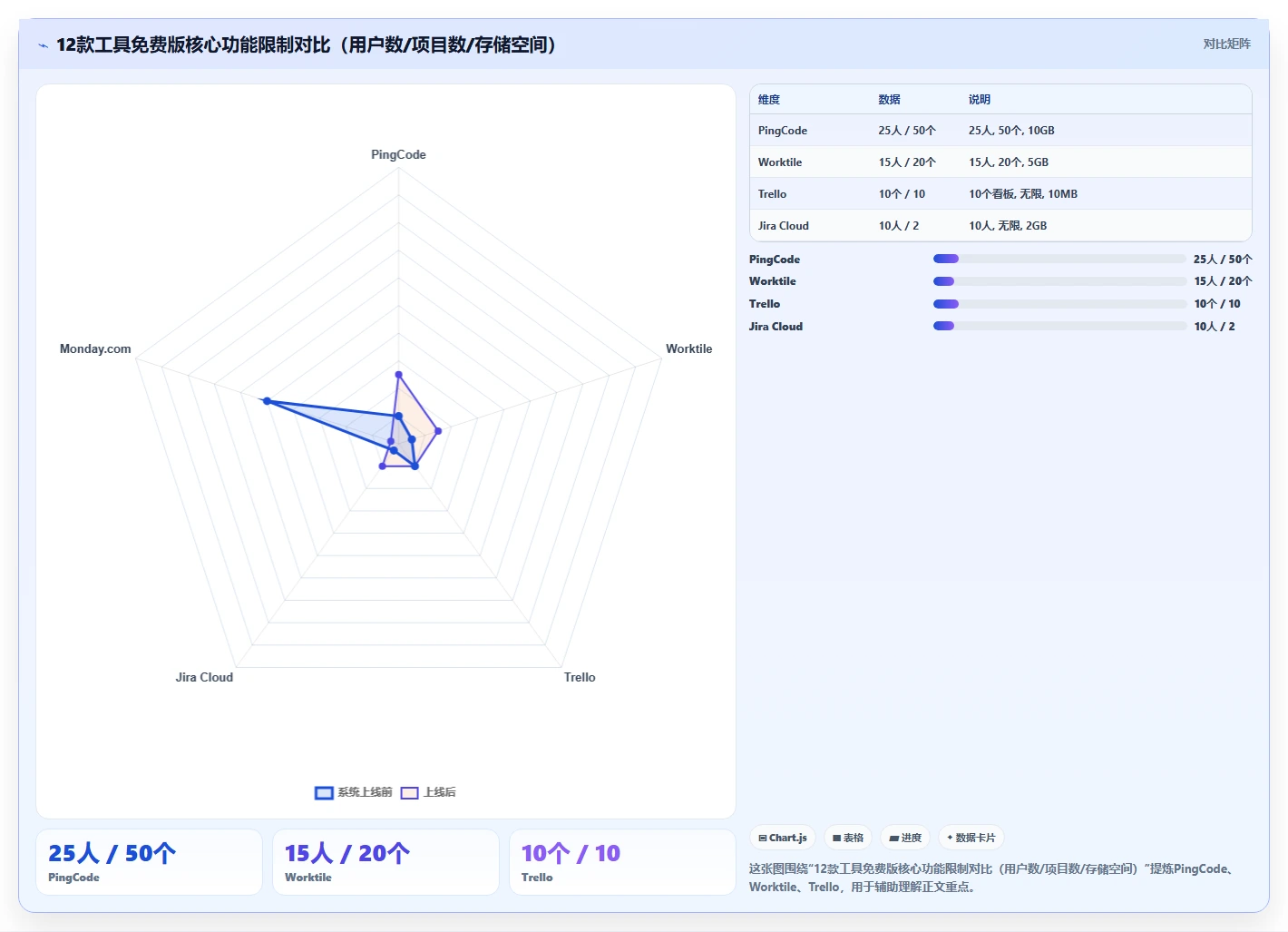Viewport: 1288px width, 932px height.
Task: Click the Trello axis label on radar chart
Action: coord(580,677)
